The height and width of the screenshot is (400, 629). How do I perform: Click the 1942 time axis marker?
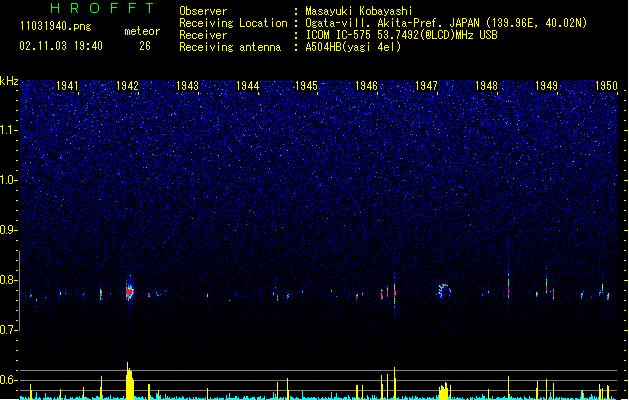pos(127,85)
